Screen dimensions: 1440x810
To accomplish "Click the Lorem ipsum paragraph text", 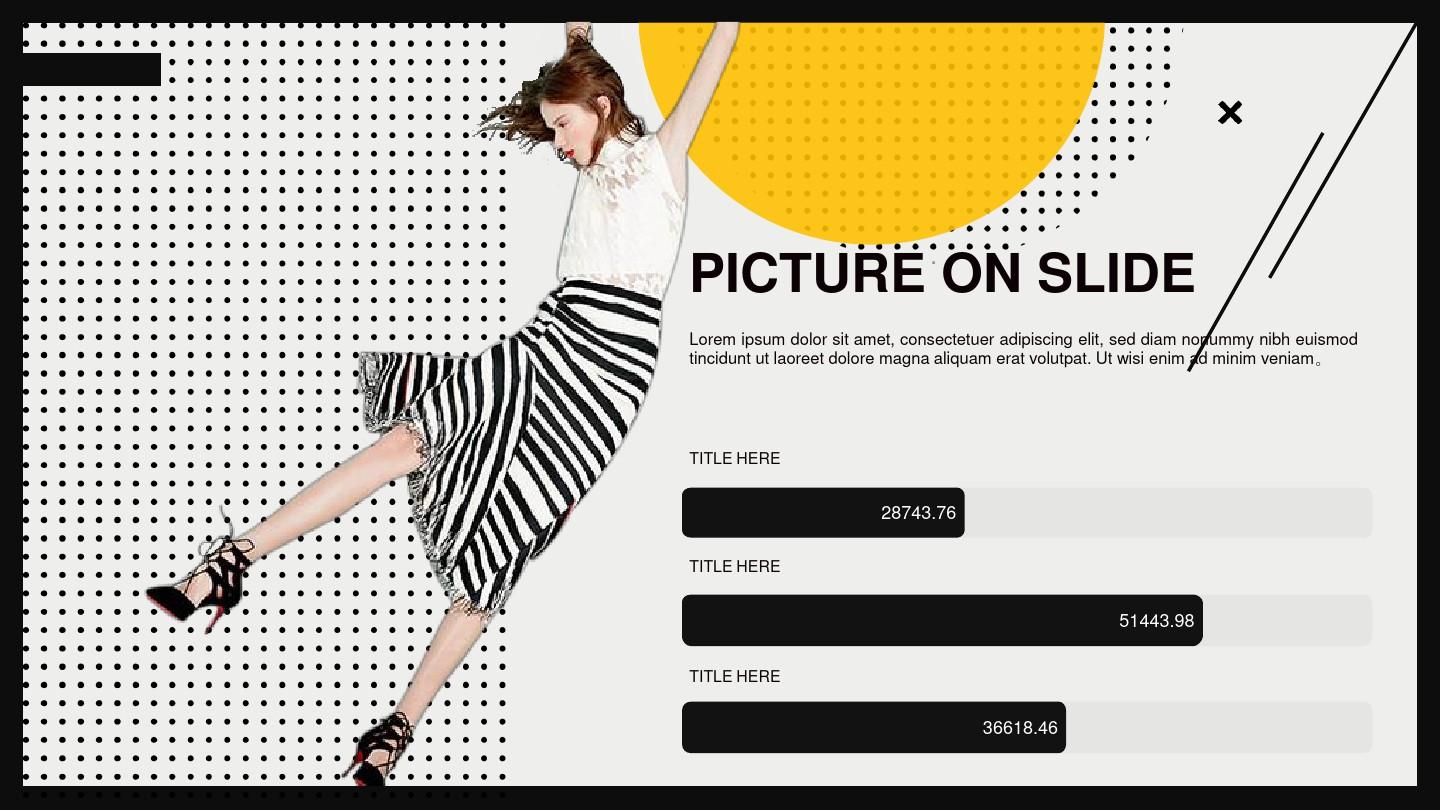I will pyautogui.click(x=1023, y=349).
